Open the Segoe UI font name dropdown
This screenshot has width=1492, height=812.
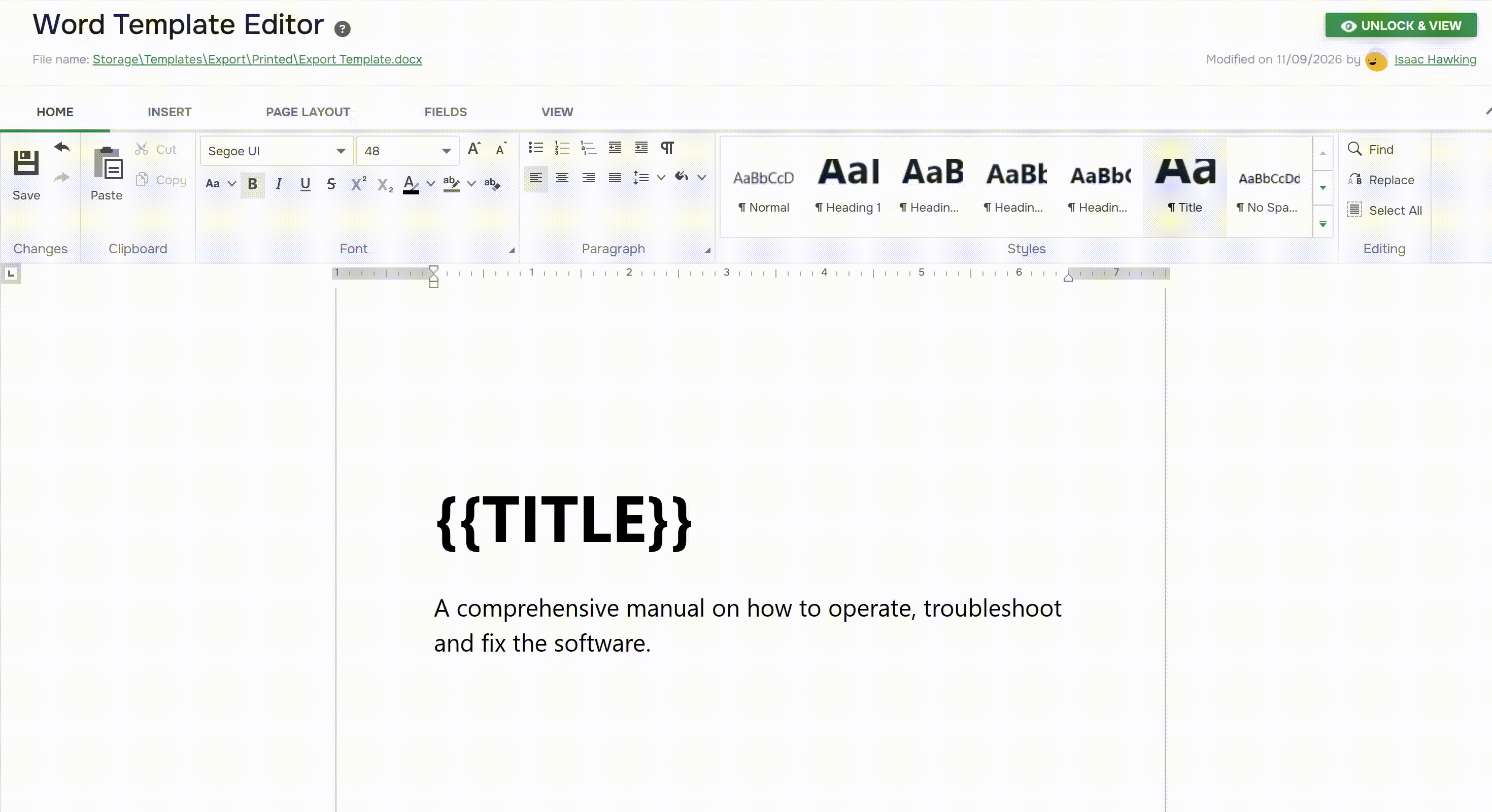341,151
